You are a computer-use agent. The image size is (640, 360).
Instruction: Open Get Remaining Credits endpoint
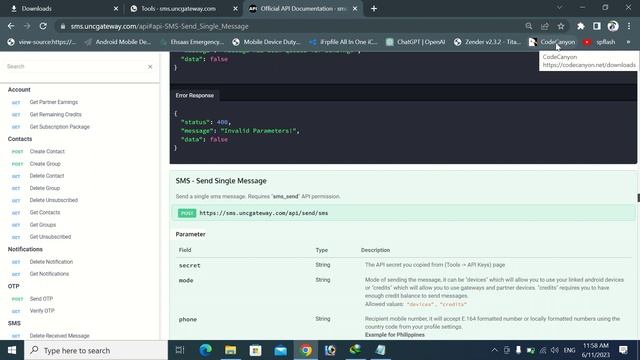[x=56, y=114]
